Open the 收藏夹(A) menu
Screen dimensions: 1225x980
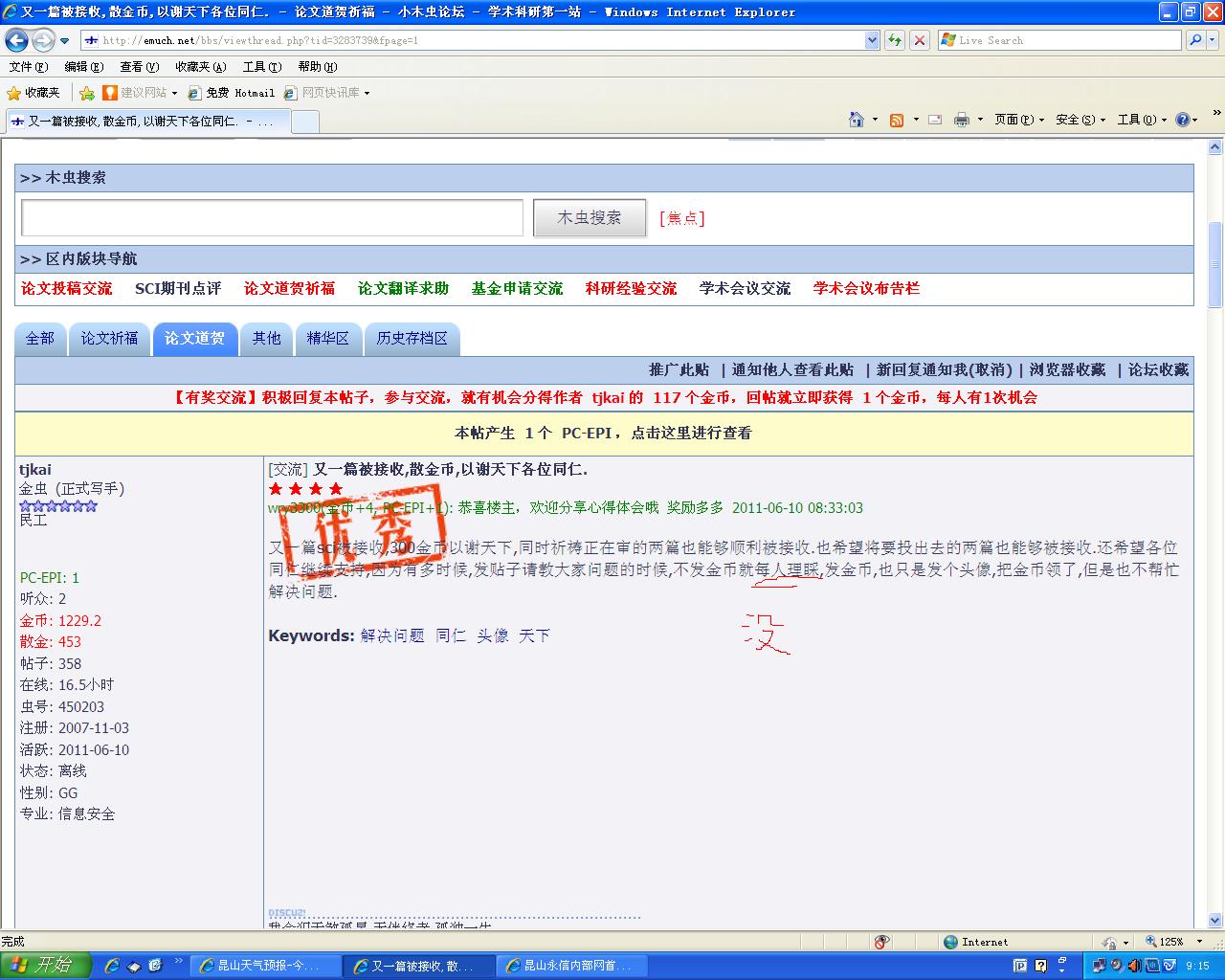click(201, 67)
